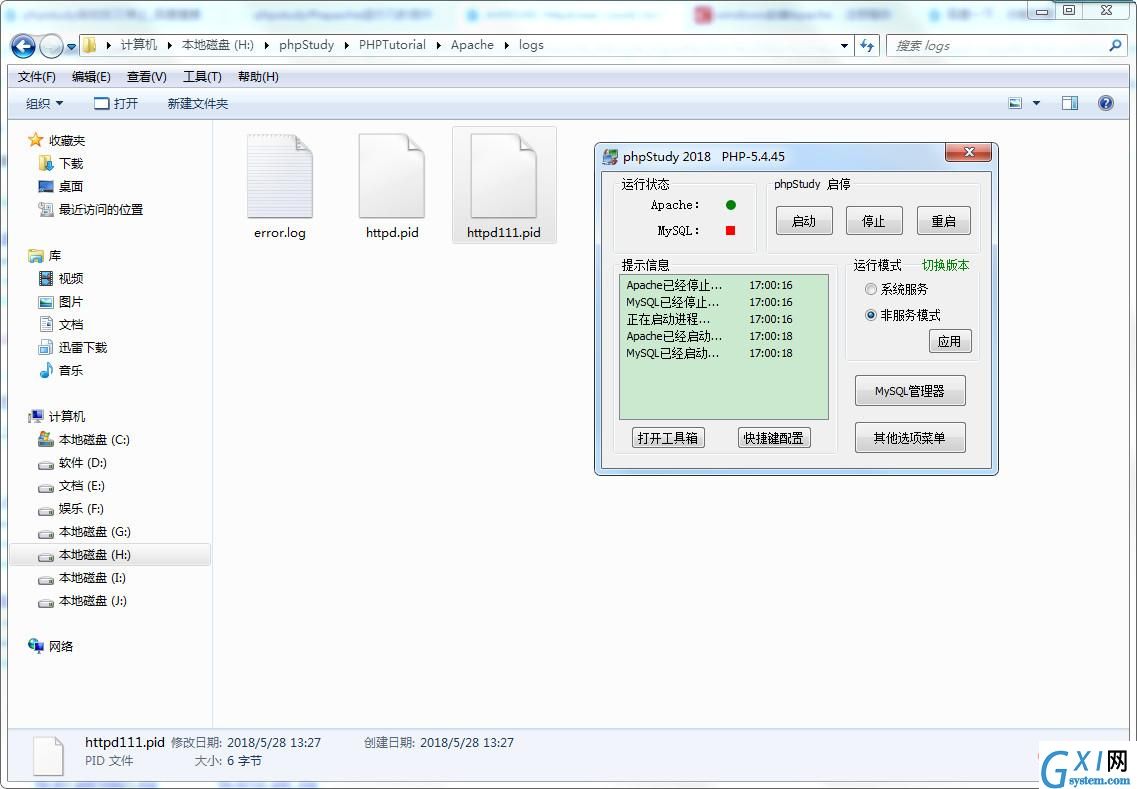Click the 切换版本 link
Image resolution: width=1137 pixels, height=789 pixels.
coord(945,265)
